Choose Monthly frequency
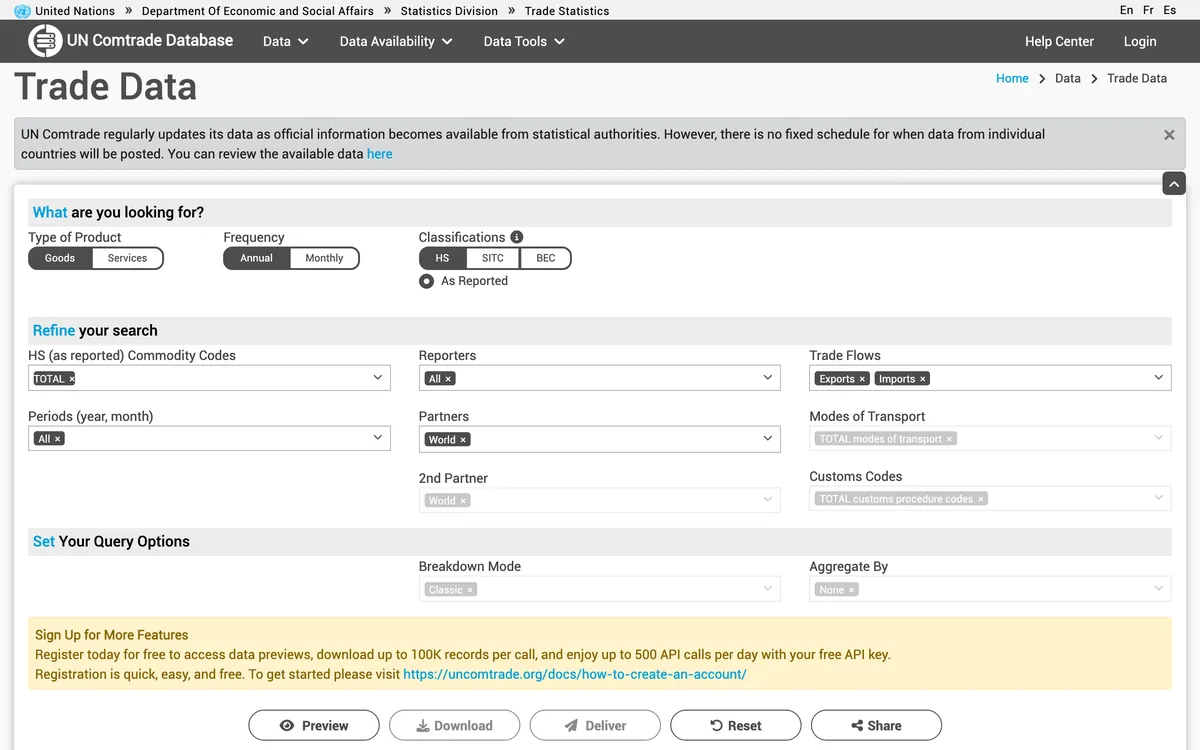 (324, 258)
